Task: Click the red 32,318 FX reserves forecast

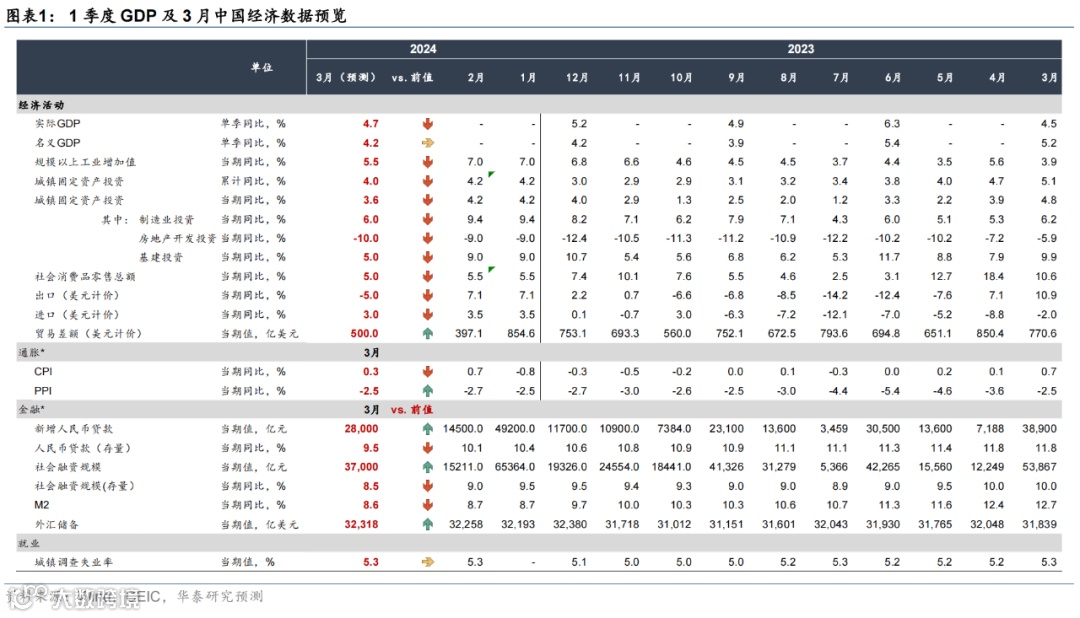Action: pos(362,524)
